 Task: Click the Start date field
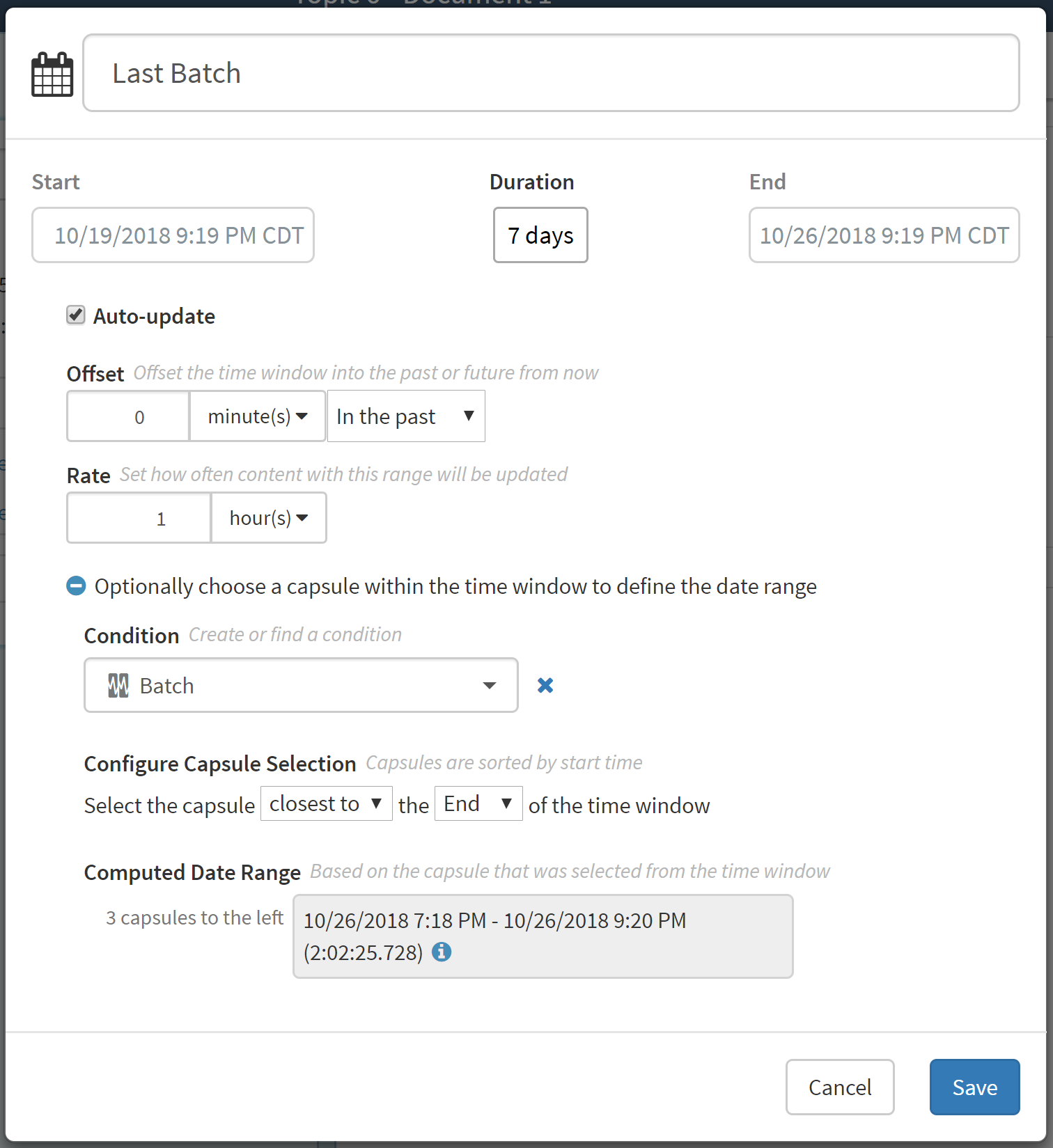173,235
